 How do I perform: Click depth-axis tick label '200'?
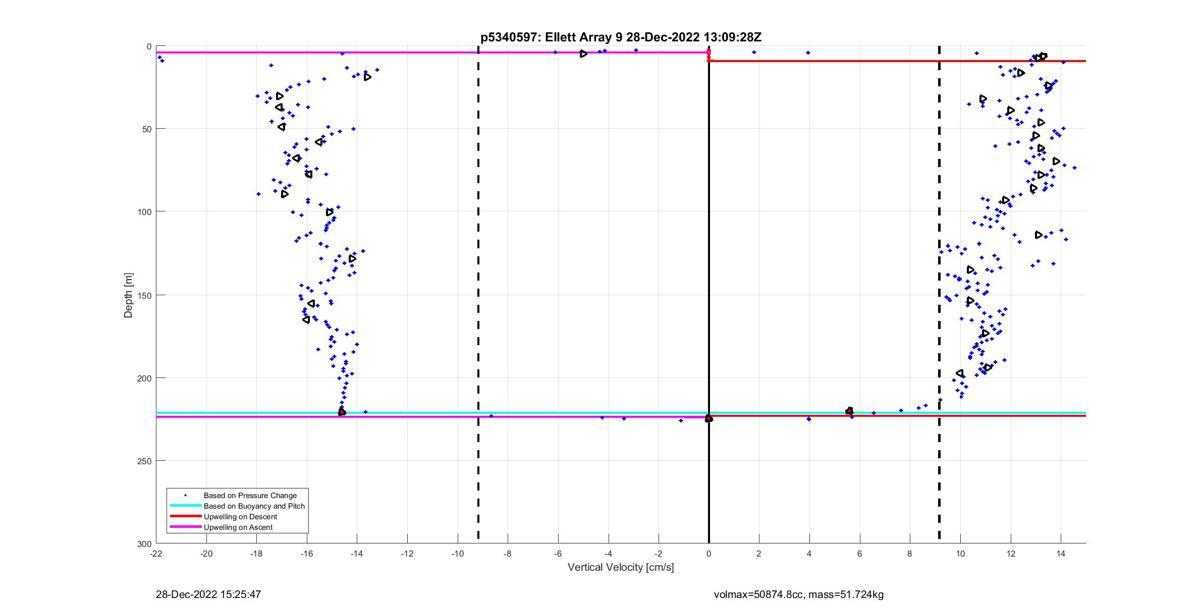click(145, 378)
